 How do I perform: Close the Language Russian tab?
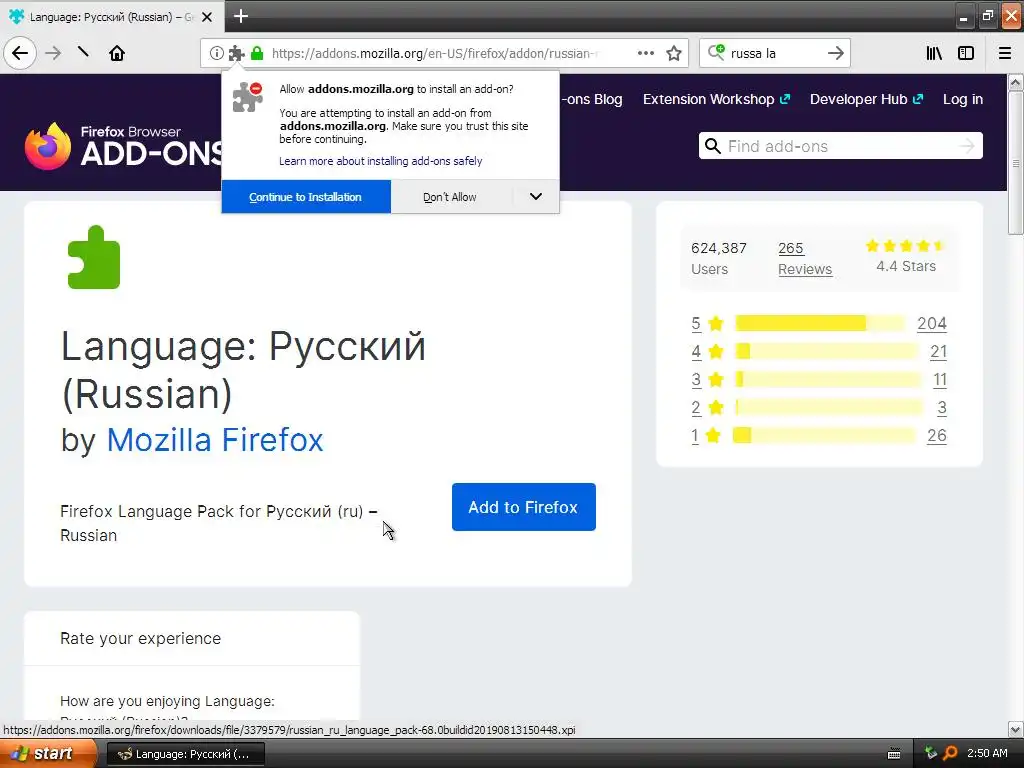point(207,17)
